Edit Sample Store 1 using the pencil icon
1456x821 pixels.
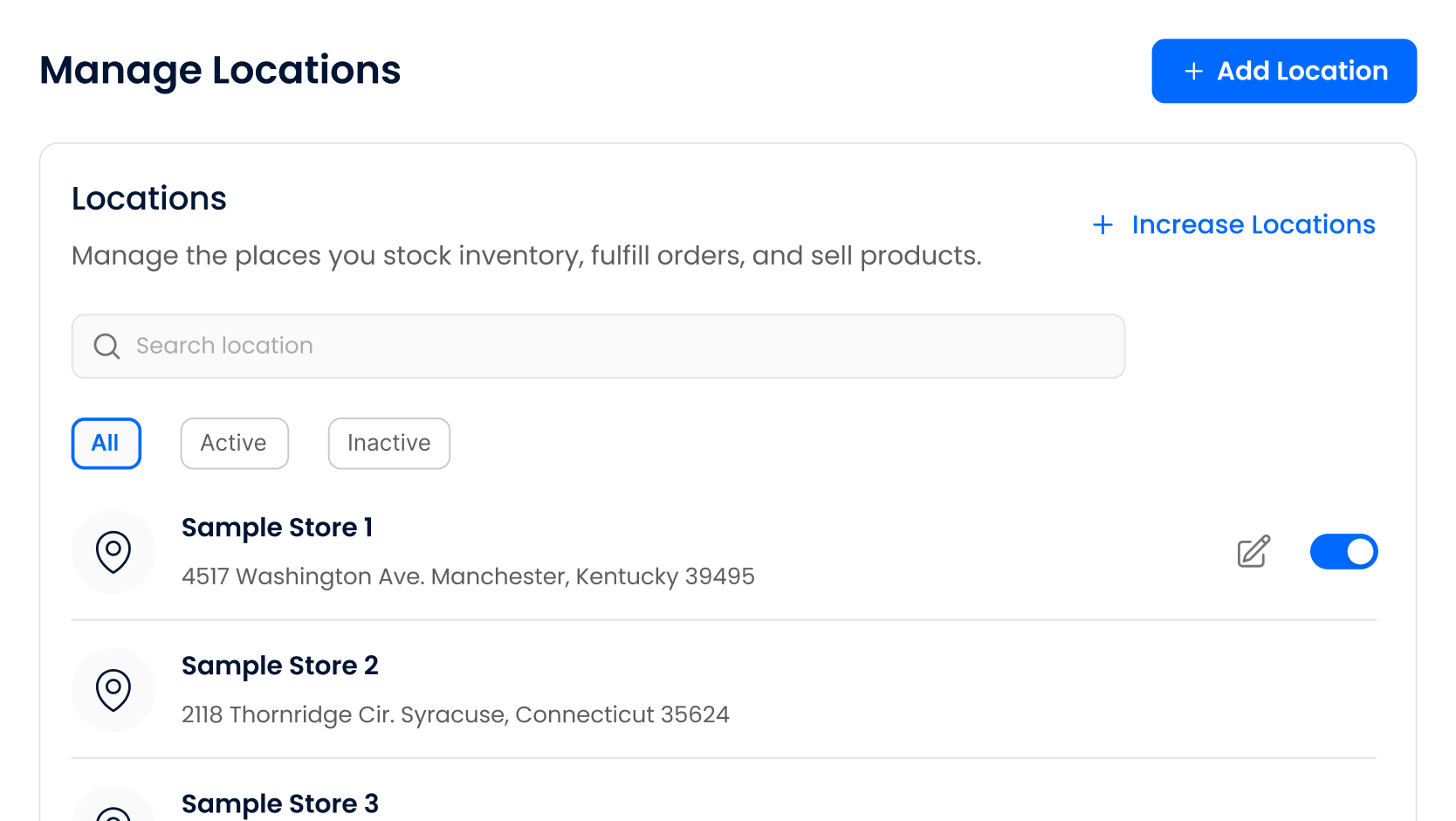point(1253,551)
